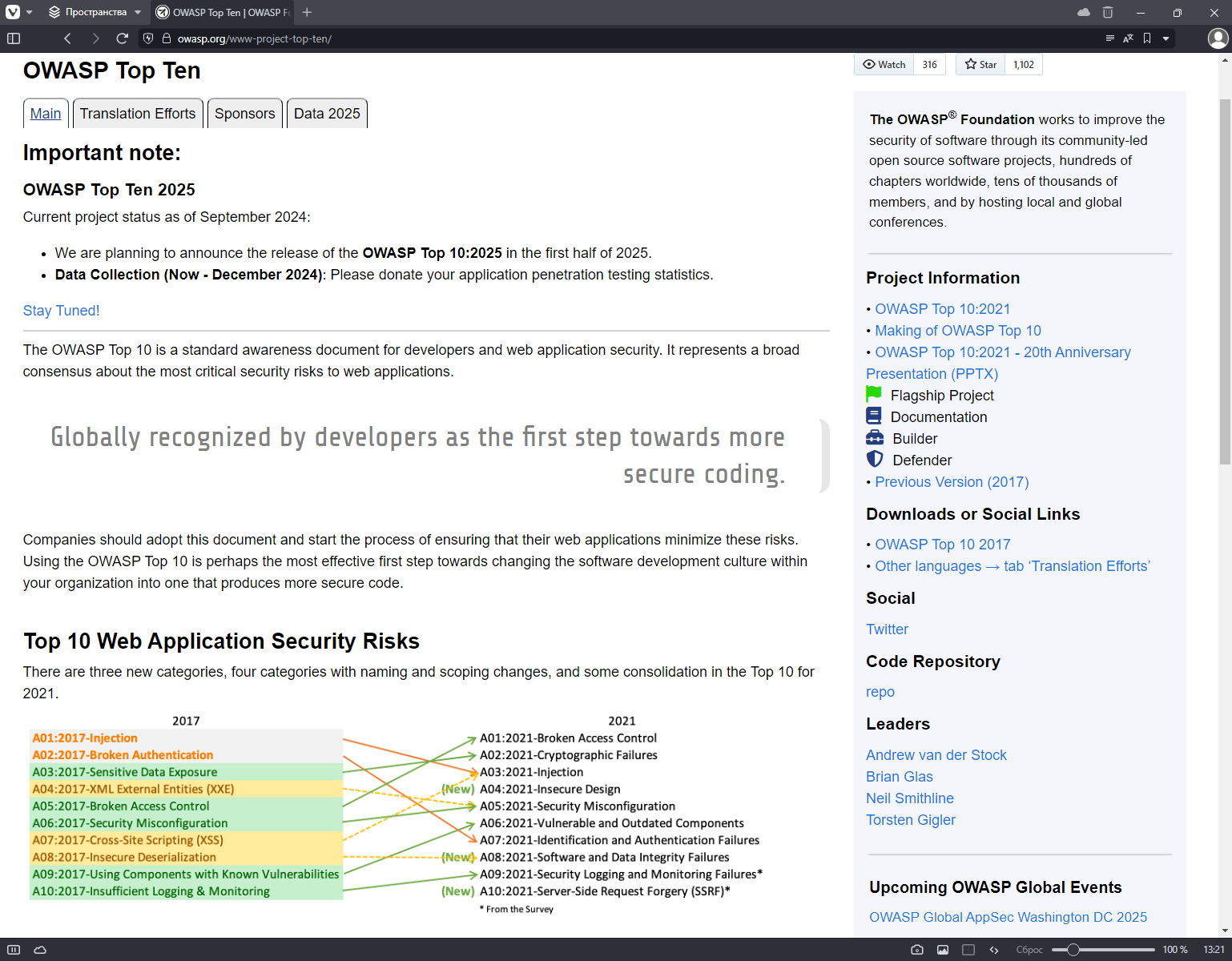Open Torsten Gigler leader link
This screenshot has height=961, width=1232.
(x=911, y=820)
